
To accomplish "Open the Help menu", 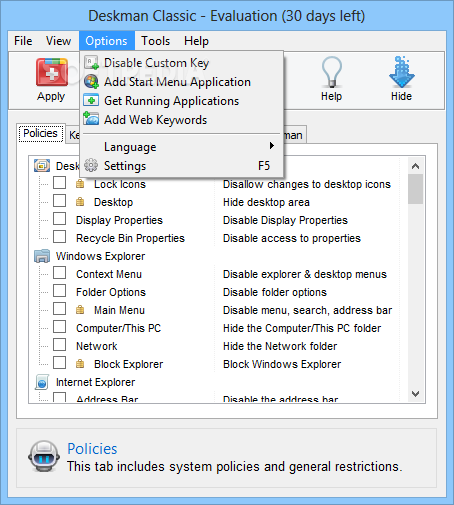I will 196,41.
